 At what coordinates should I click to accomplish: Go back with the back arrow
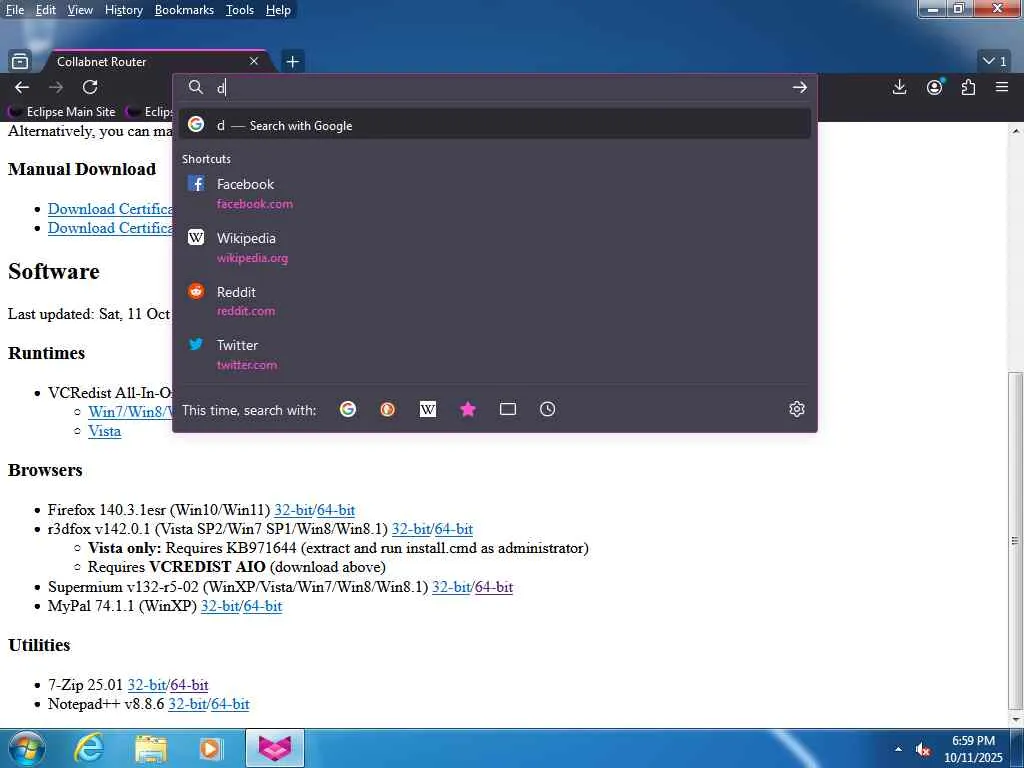point(22,87)
